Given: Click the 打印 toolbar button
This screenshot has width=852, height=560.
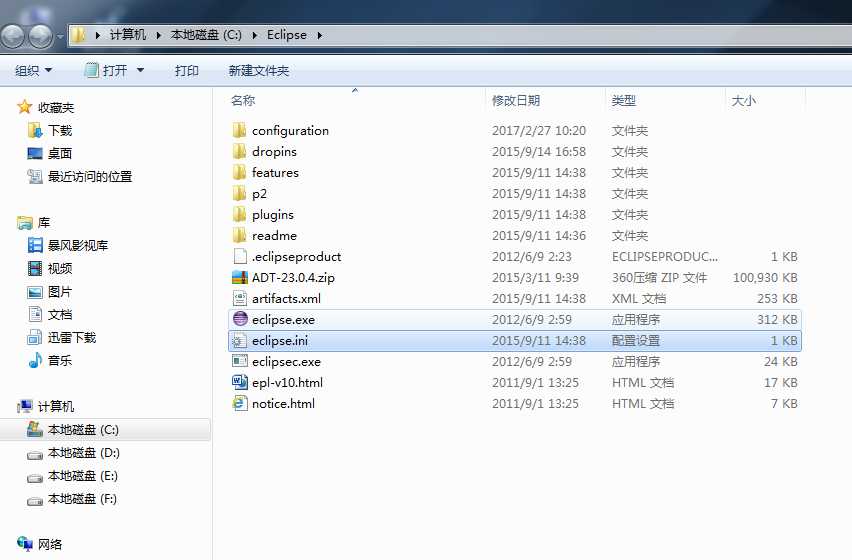Looking at the screenshot, I should point(187,71).
